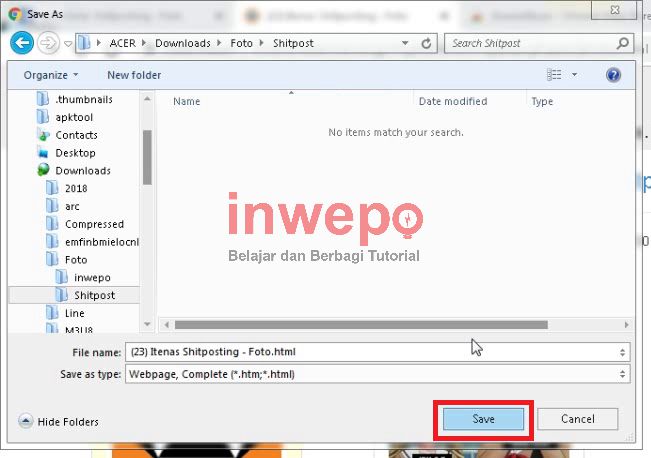Image resolution: width=651 pixels, height=458 pixels.
Task: Click the Desktop icon in tree
Action: [x=43, y=153]
